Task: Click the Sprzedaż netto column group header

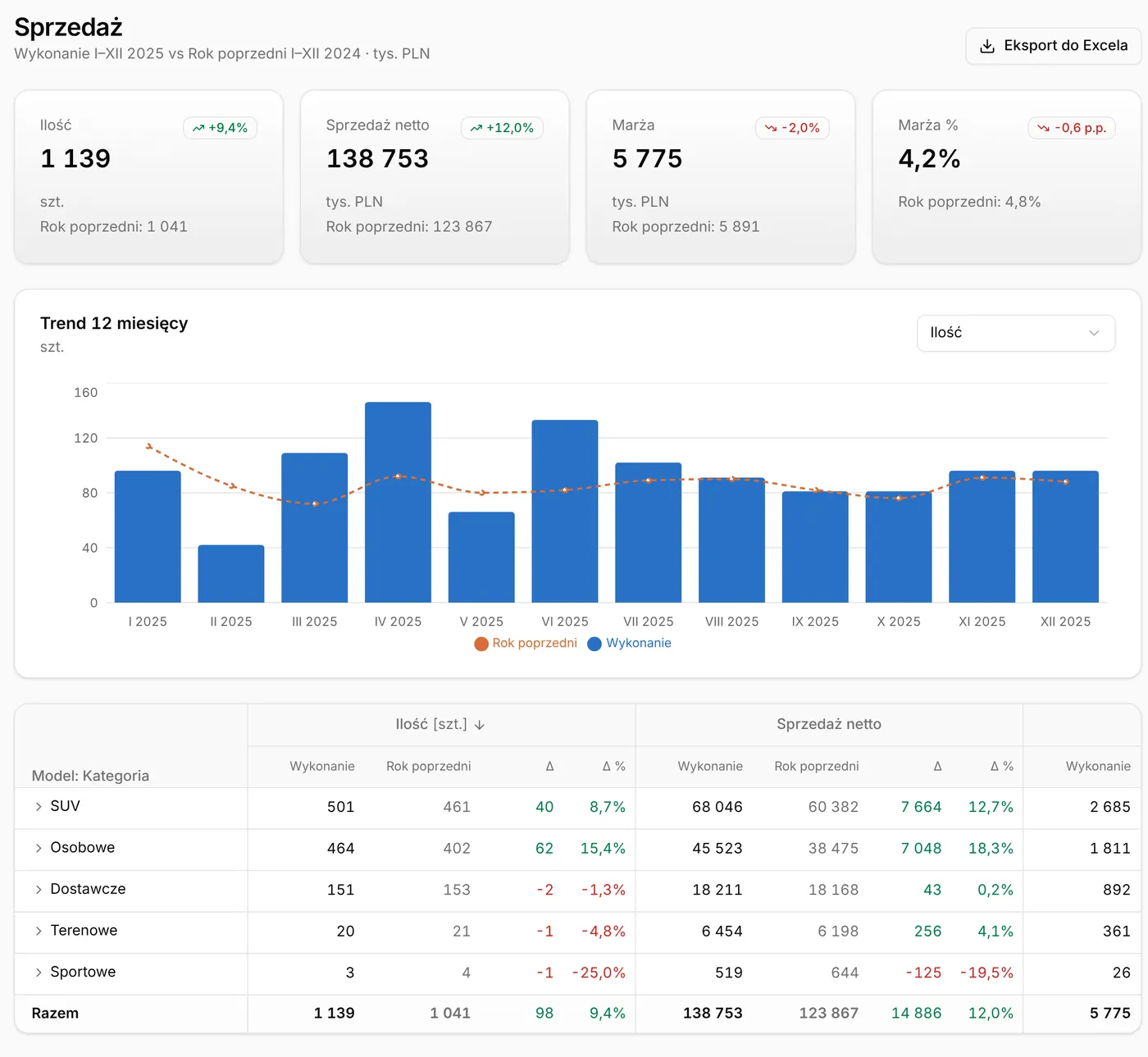Action: tap(829, 725)
